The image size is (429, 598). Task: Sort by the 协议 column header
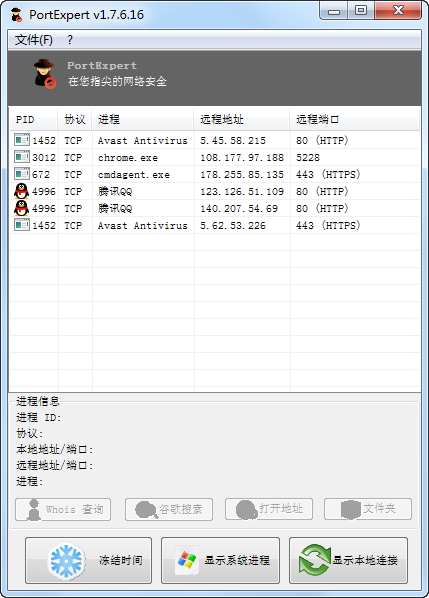point(75,119)
